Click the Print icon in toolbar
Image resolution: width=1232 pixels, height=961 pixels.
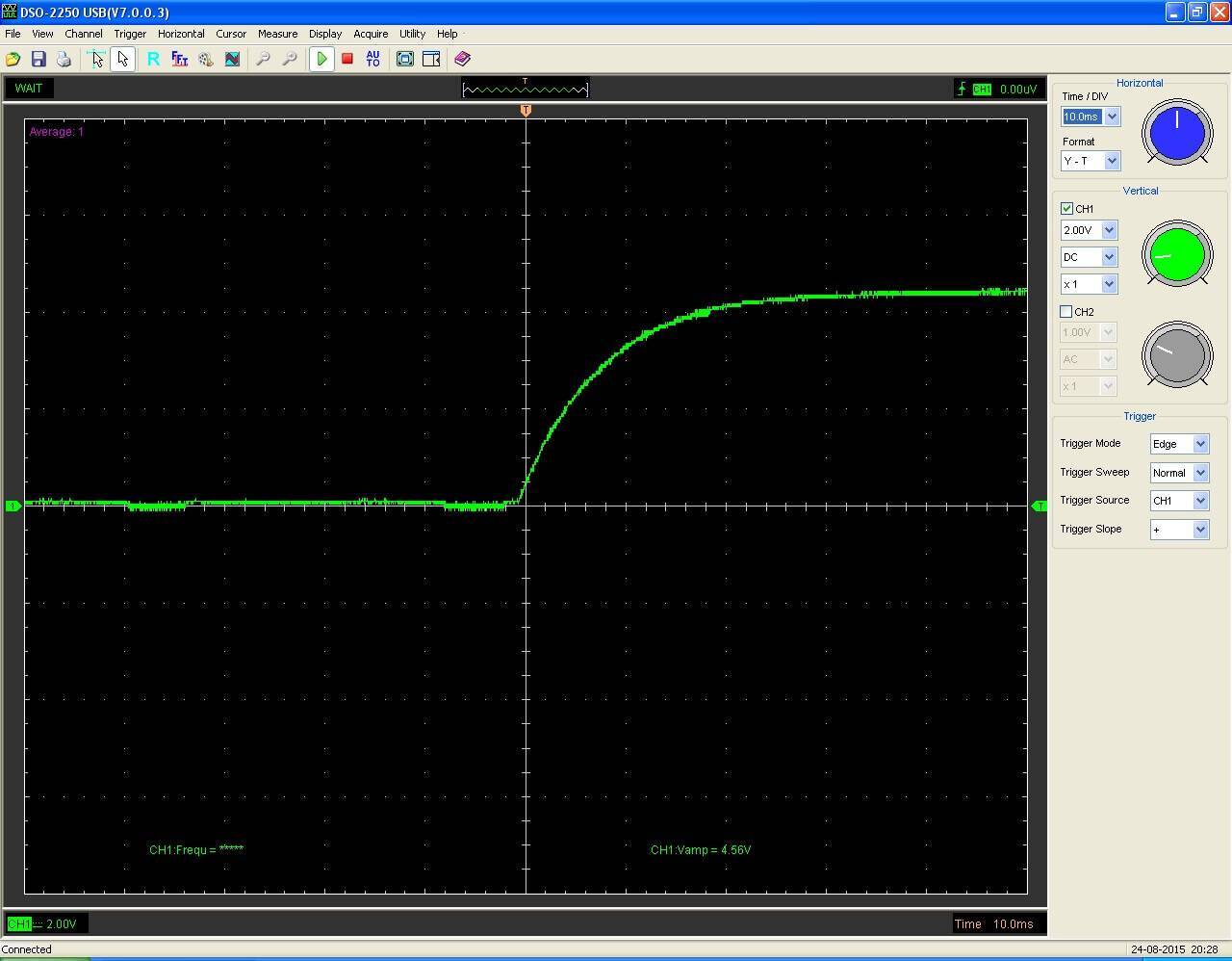click(x=64, y=59)
